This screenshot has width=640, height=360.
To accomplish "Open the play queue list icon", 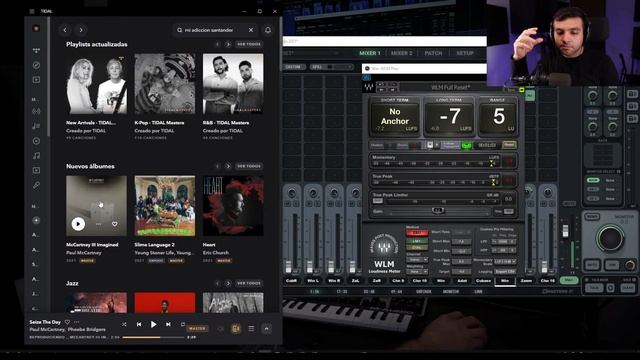I will [251, 329].
